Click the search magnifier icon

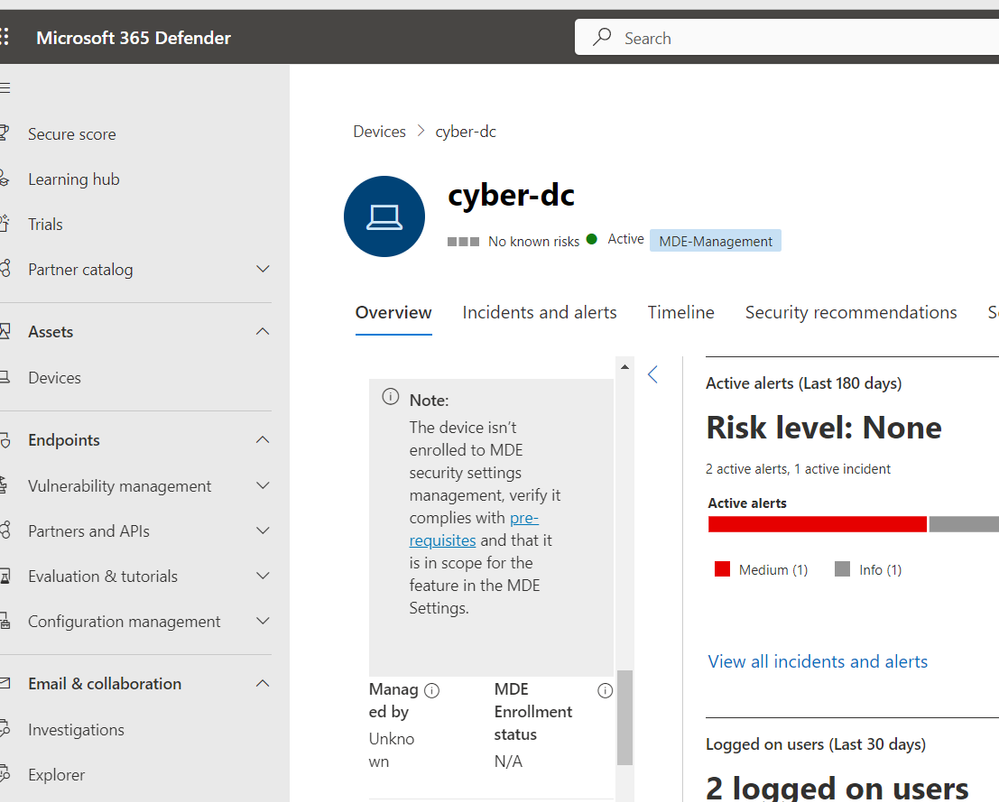[x=601, y=38]
